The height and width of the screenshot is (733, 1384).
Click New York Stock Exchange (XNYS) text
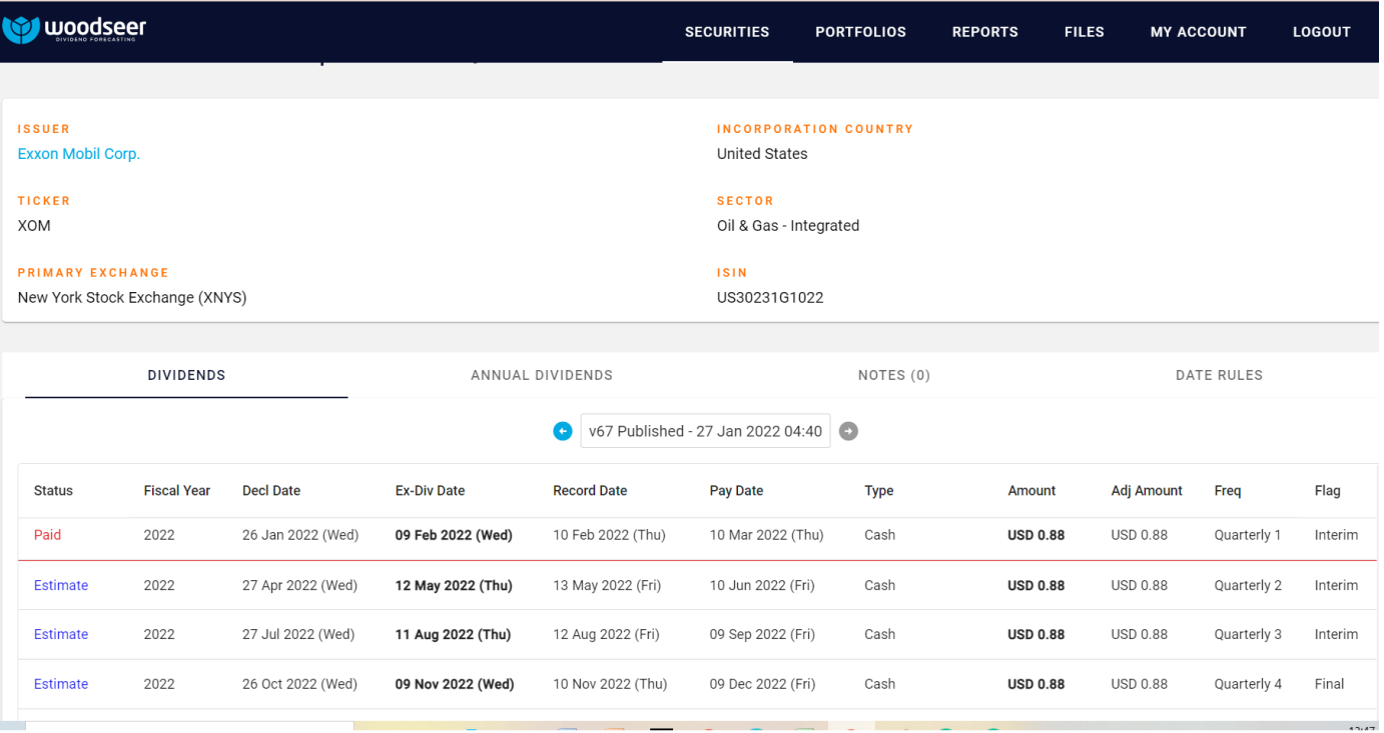[132, 298]
